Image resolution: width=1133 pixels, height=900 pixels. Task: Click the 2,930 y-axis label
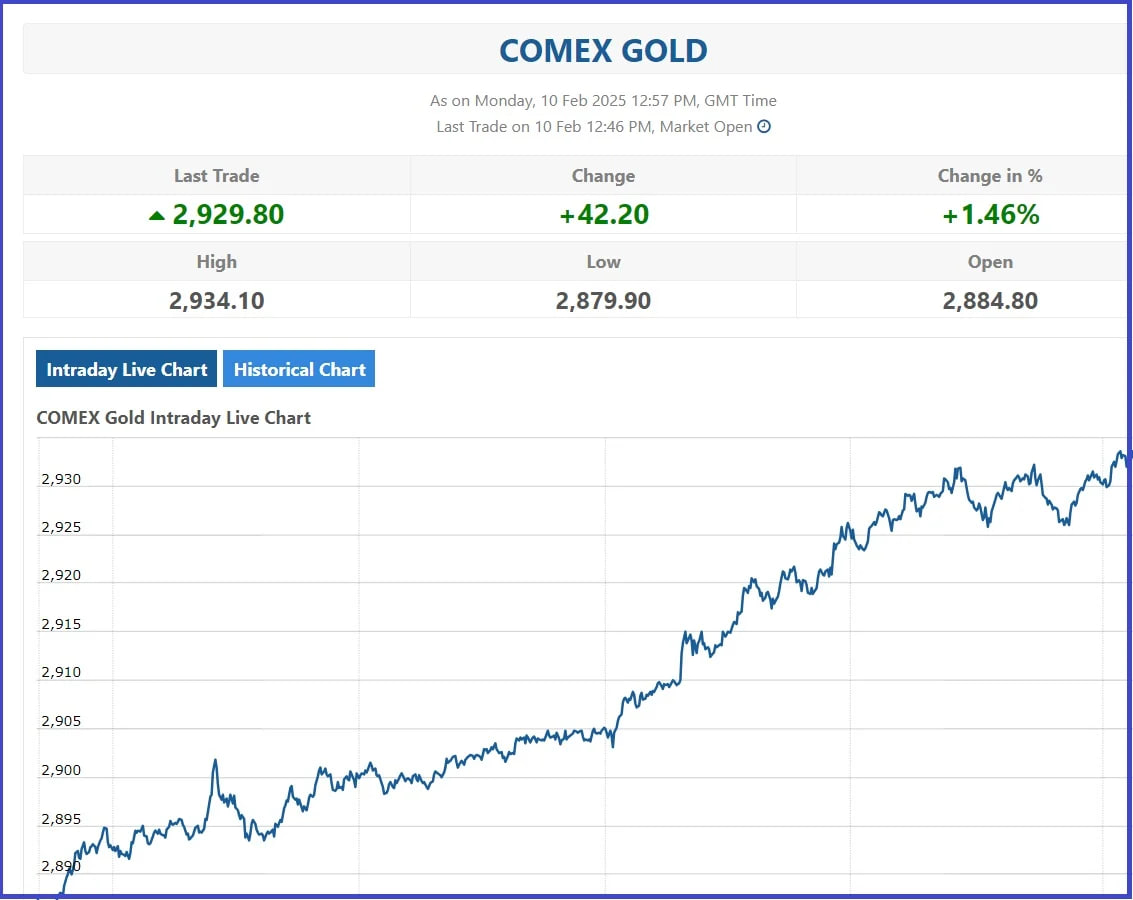(x=61, y=479)
